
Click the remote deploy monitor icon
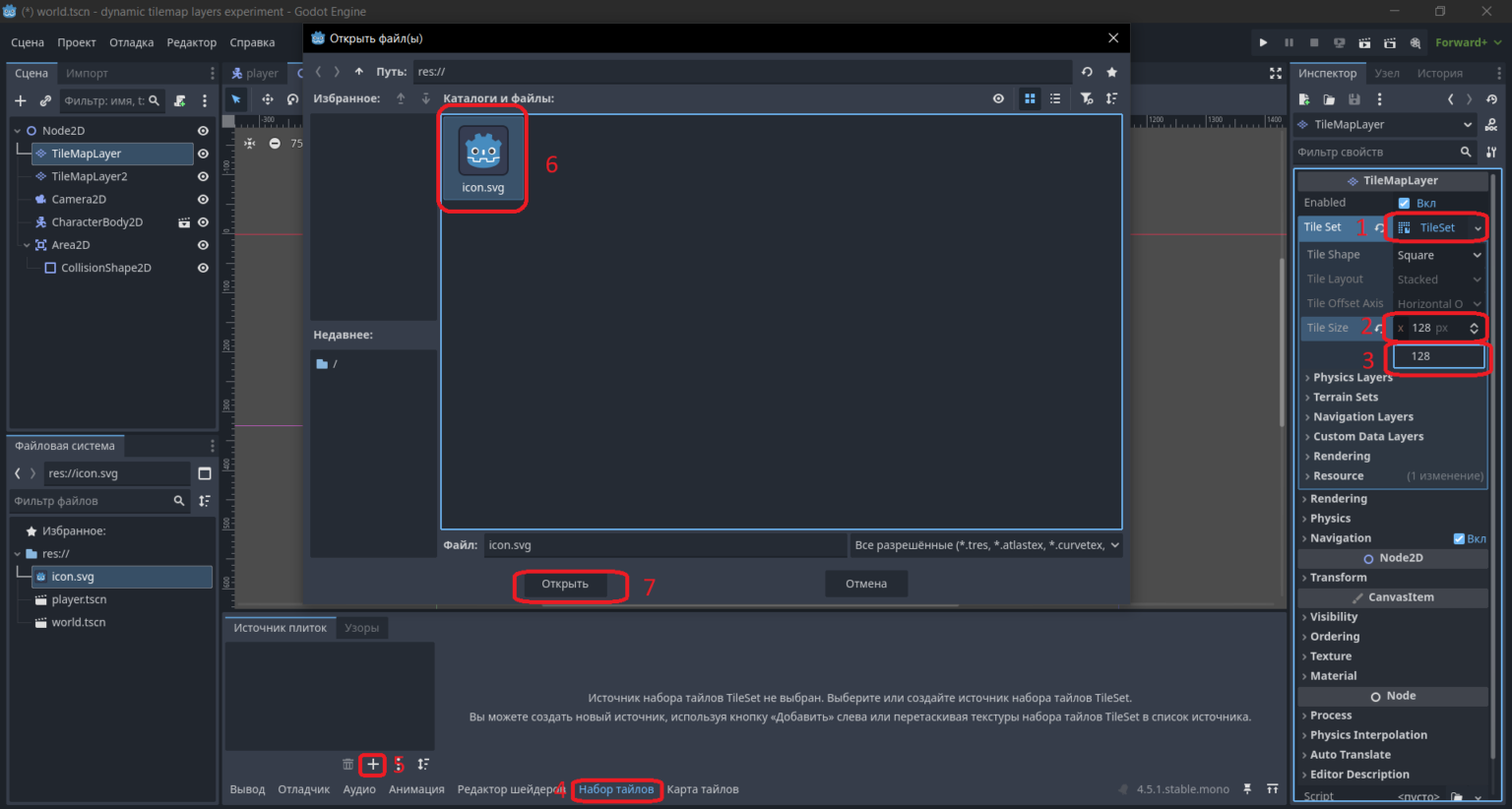coord(1339,43)
